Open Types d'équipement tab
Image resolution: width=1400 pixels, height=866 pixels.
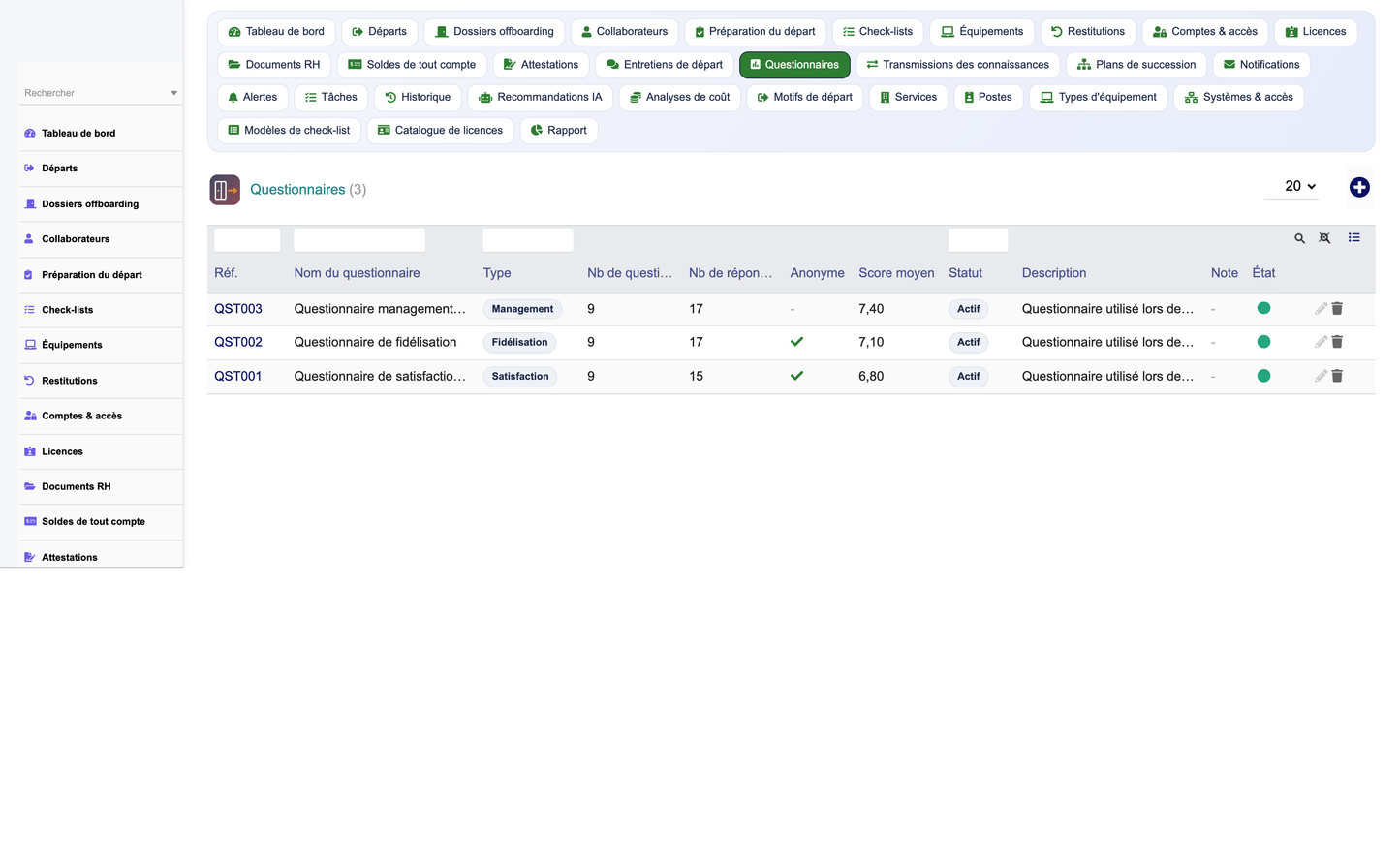tap(1098, 98)
